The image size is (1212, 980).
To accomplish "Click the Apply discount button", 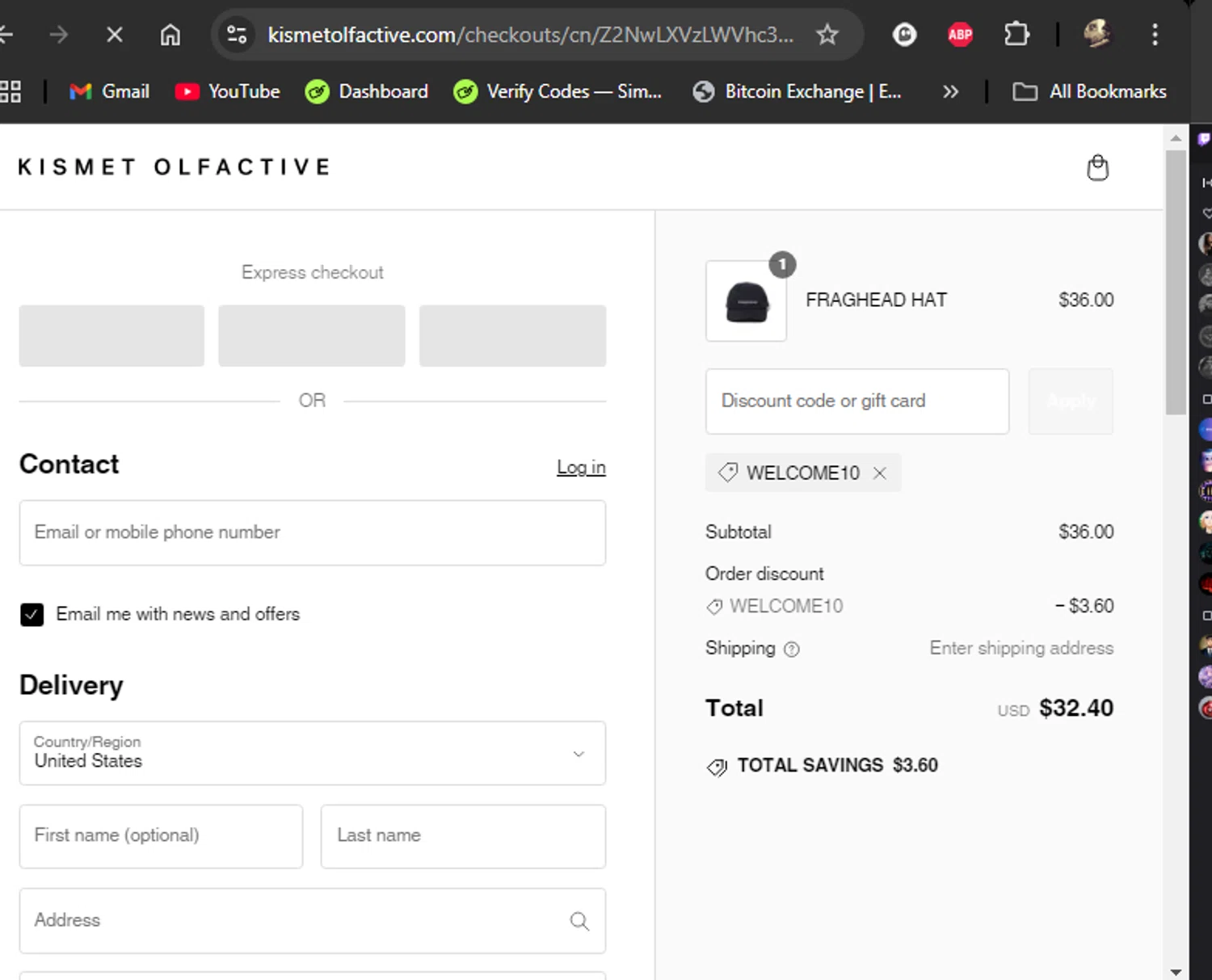I will (1071, 402).
